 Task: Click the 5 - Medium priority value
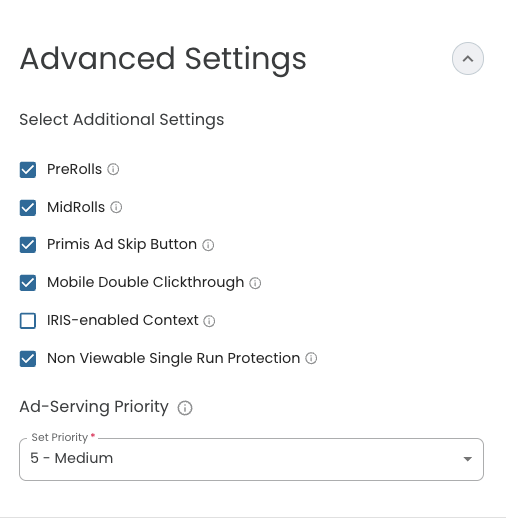72,458
